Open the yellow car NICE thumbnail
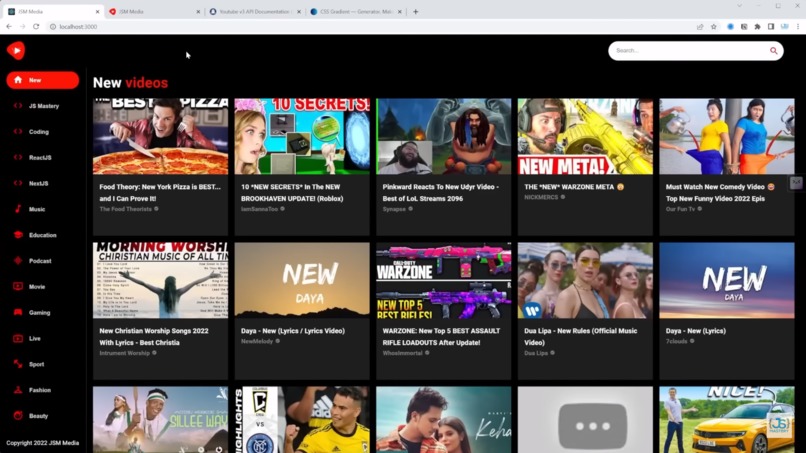 click(727, 420)
